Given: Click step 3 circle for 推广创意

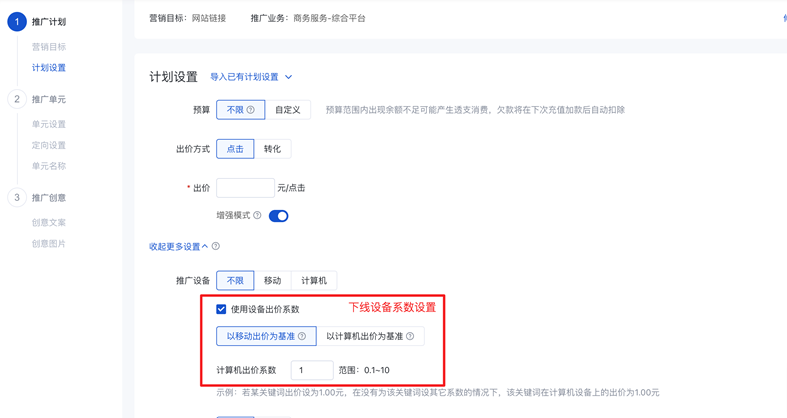Looking at the screenshot, I should pyautogui.click(x=16, y=197).
